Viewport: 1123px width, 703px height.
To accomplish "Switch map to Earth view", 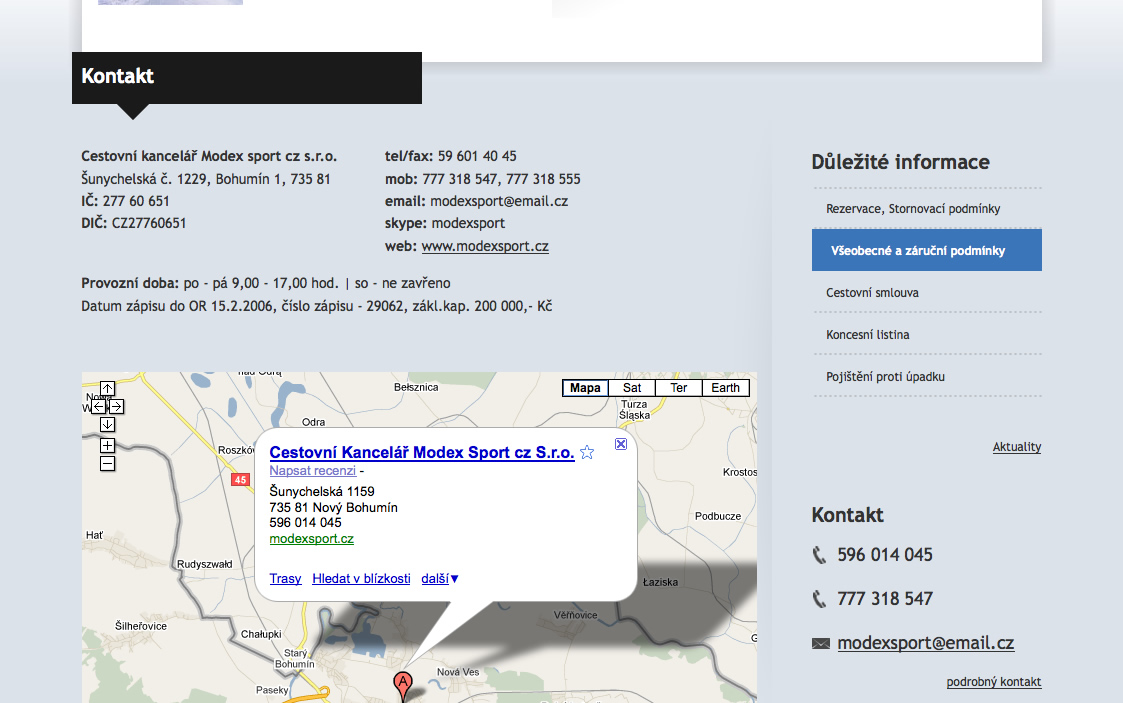I will tap(726, 388).
